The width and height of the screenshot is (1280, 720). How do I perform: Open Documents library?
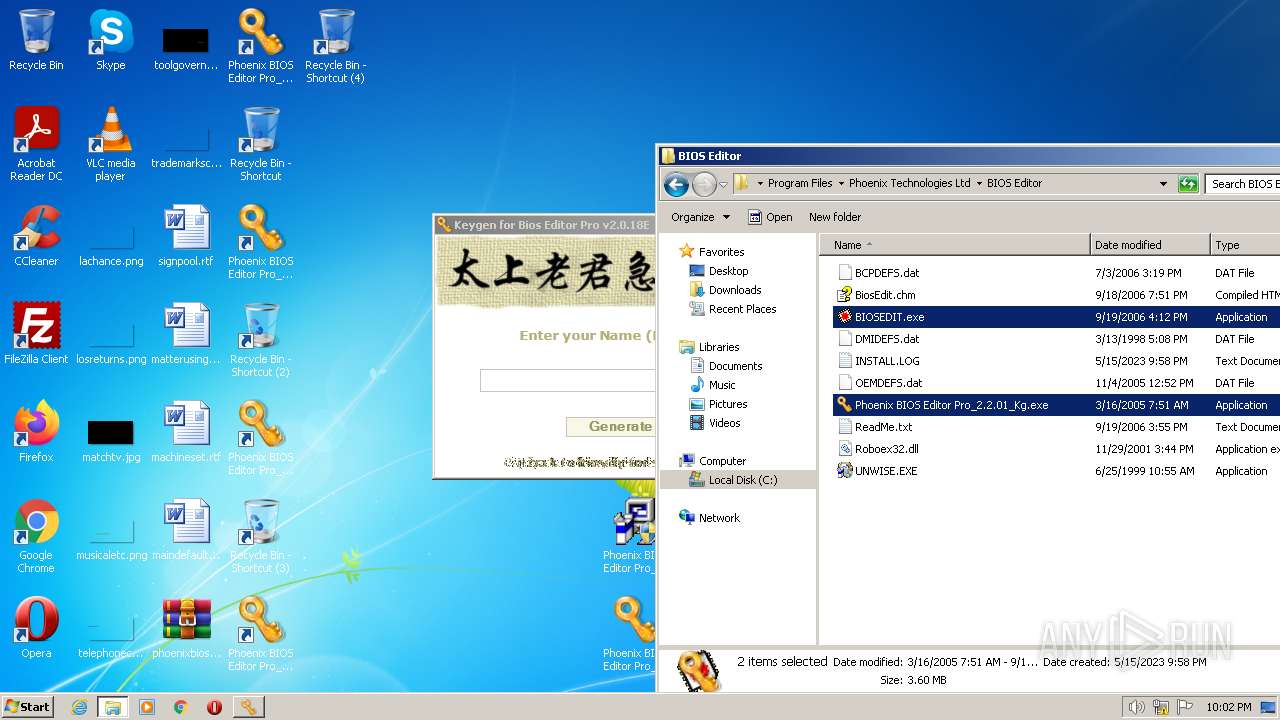(735, 366)
